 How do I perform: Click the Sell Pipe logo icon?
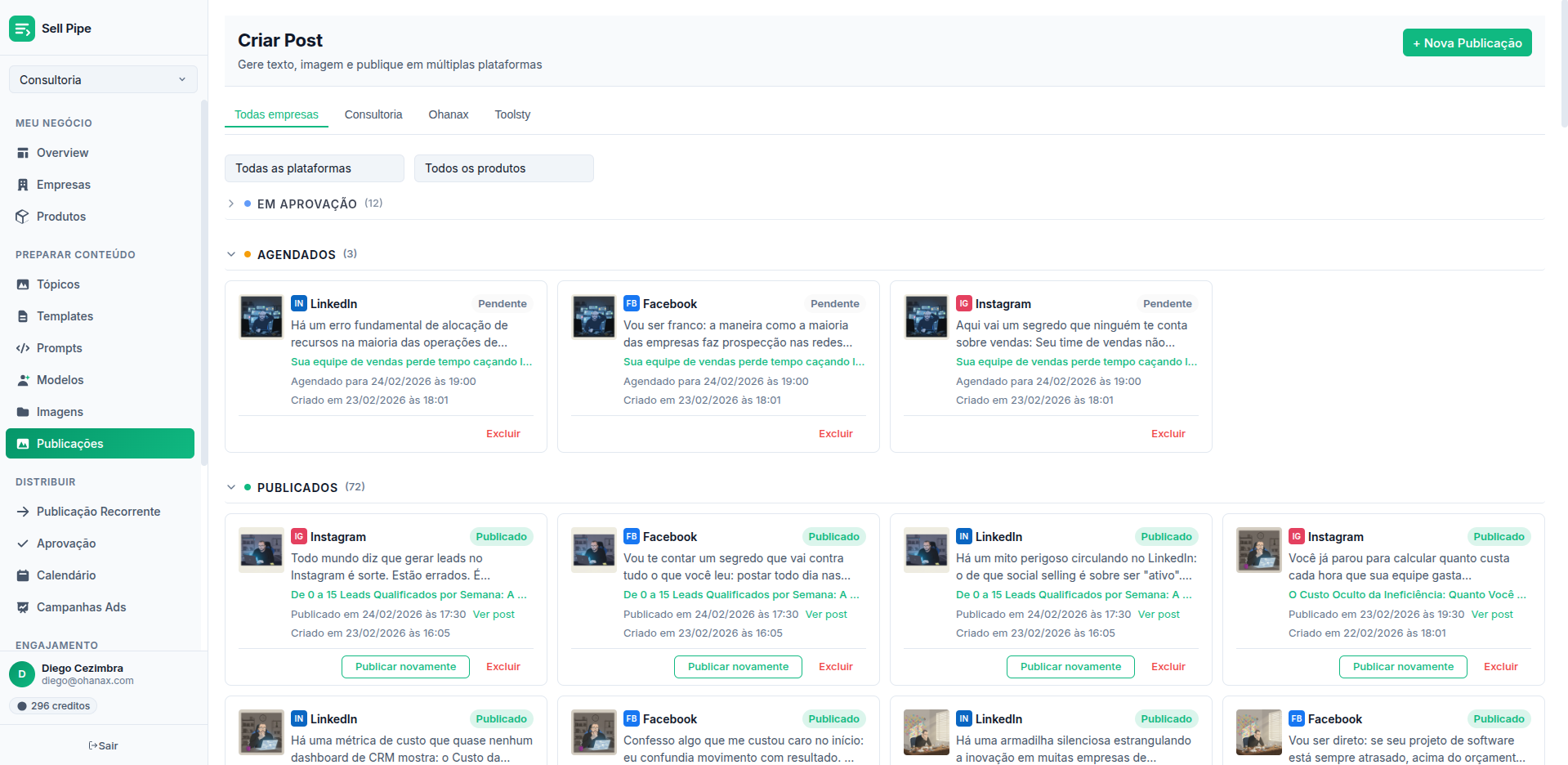point(22,29)
